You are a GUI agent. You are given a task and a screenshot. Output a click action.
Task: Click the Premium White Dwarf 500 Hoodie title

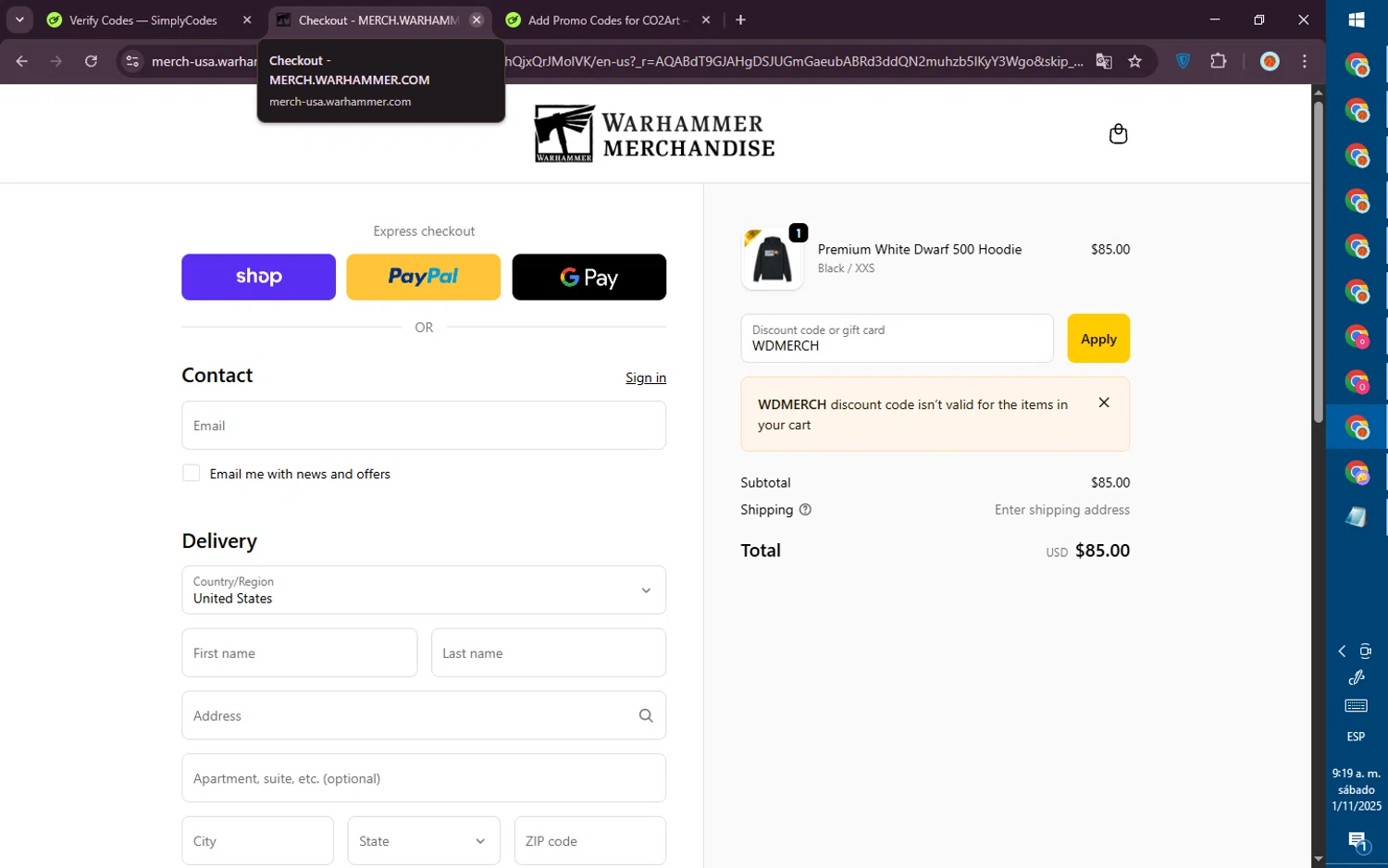tap(920, 250)
